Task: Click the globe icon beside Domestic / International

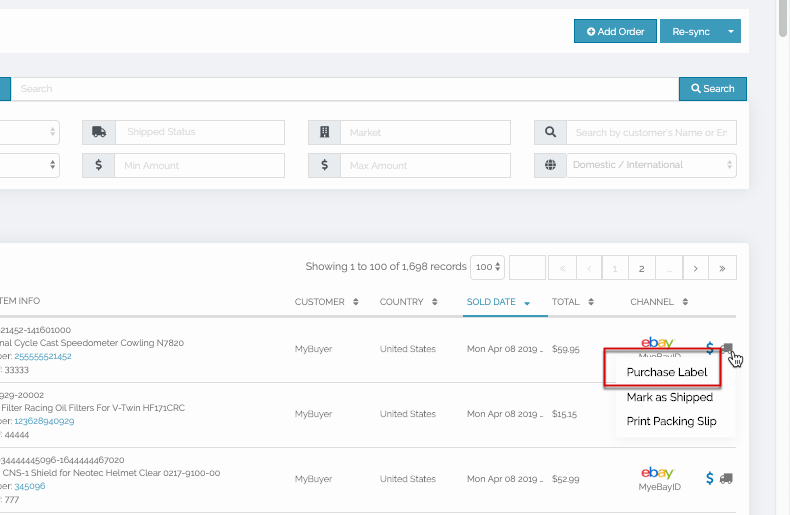Action: (550, 165)
